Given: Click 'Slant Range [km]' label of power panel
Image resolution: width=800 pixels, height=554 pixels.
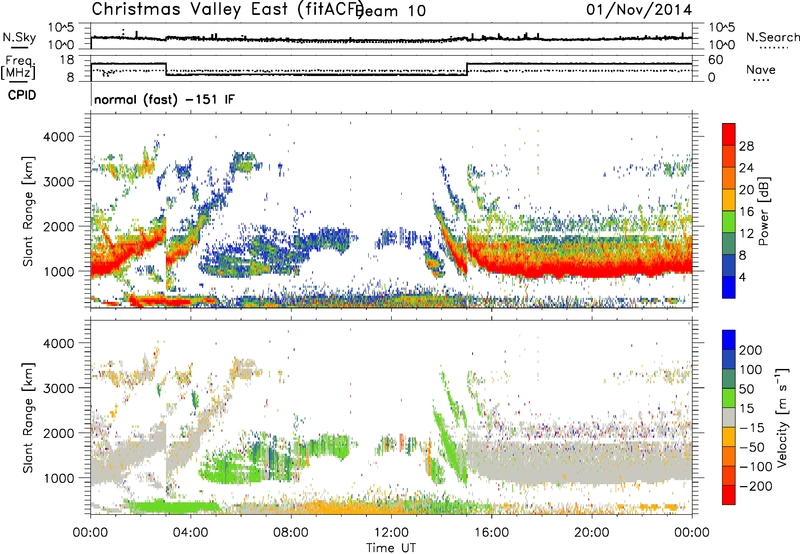Looking at the screenshot, I should (28, 211).
